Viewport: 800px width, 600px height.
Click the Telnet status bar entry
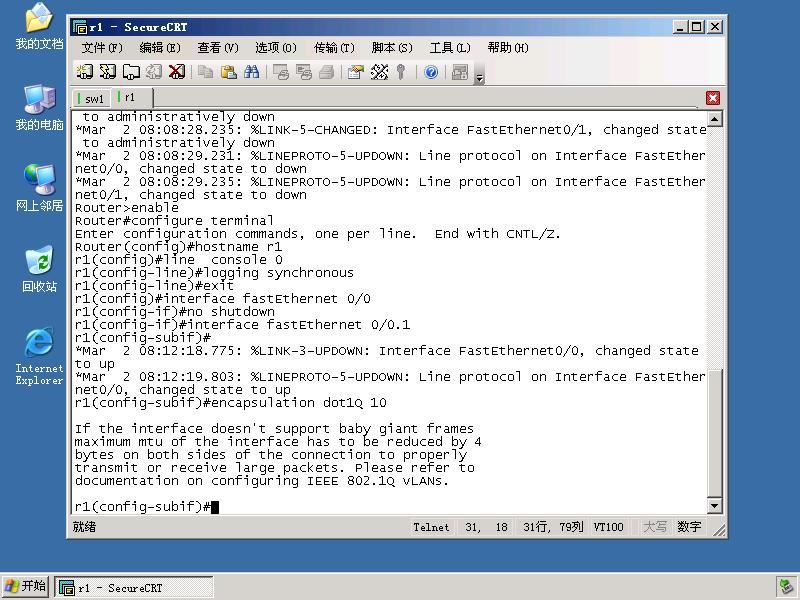pos(431,527)
